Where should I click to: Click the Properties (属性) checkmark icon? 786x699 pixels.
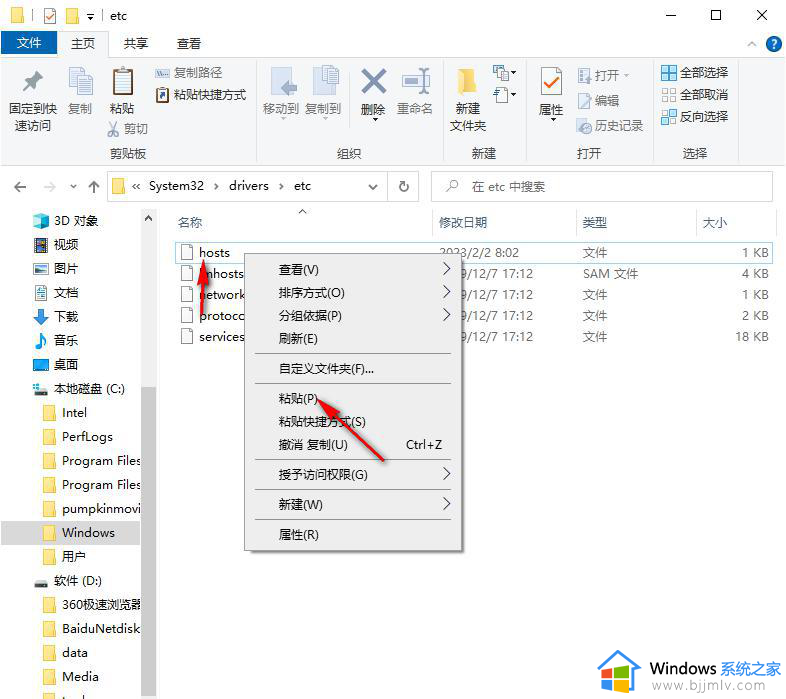tap(551, 82)
